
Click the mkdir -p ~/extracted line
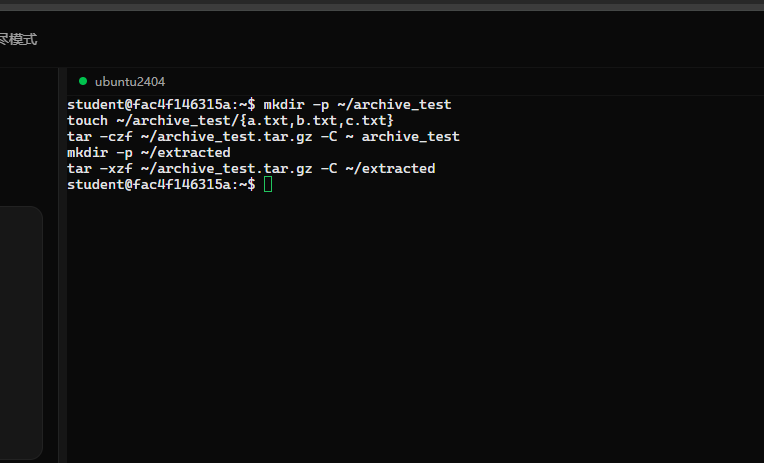coord(149,153)
